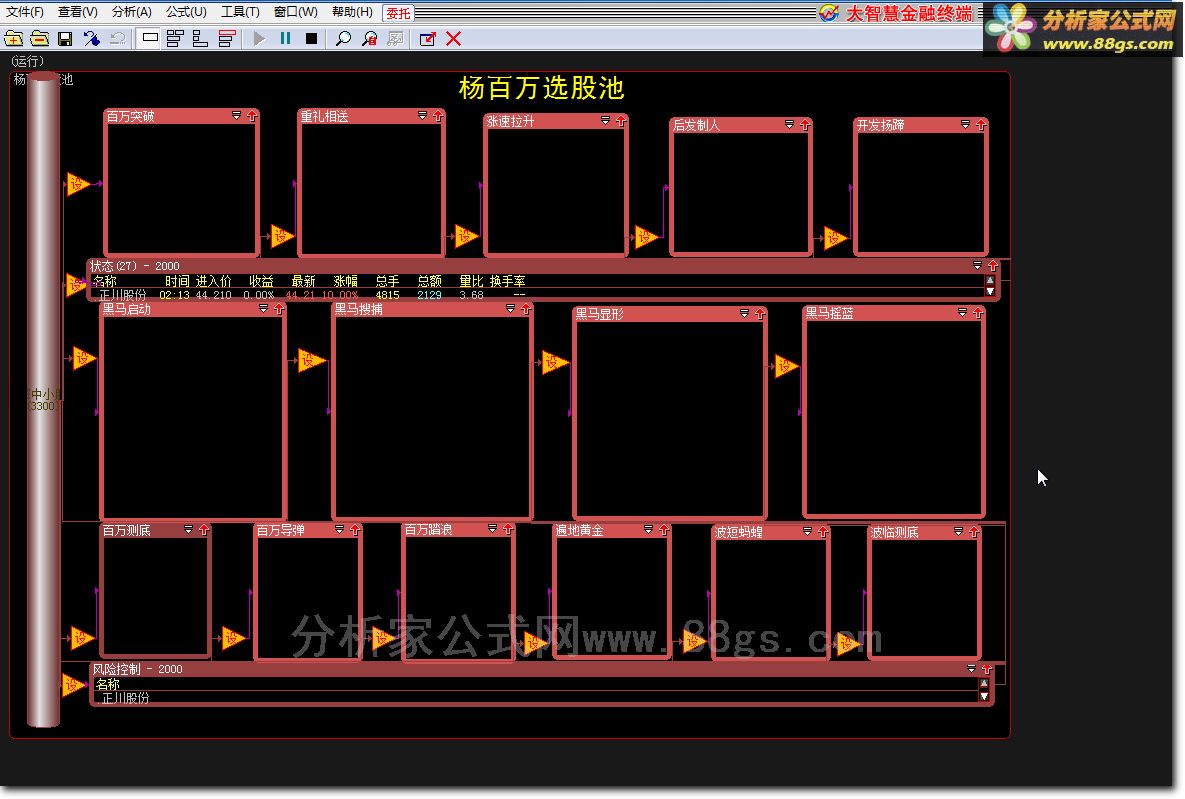The width and height of the screenshot is (1185, 799).
Task: Click red up-arrow on 百万突破 box
Action: tap(252, 116)
